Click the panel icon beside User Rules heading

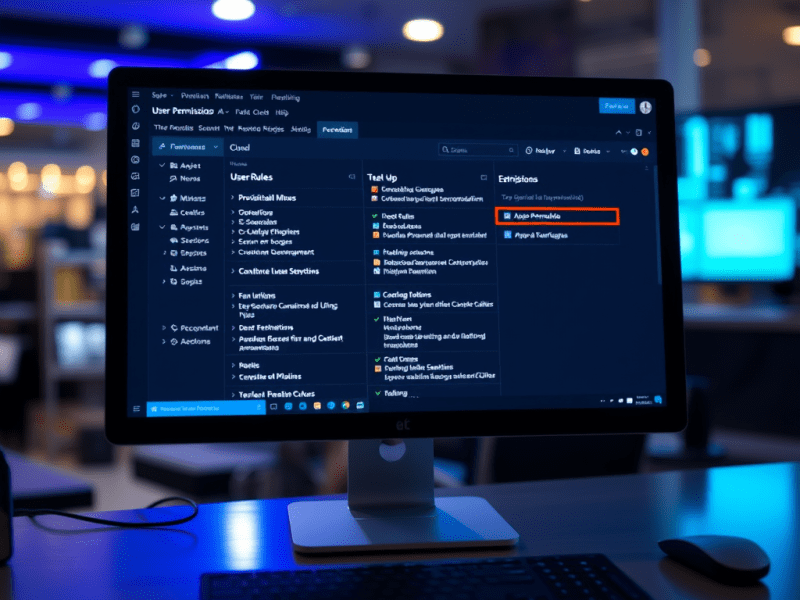[x=351, y=177]
